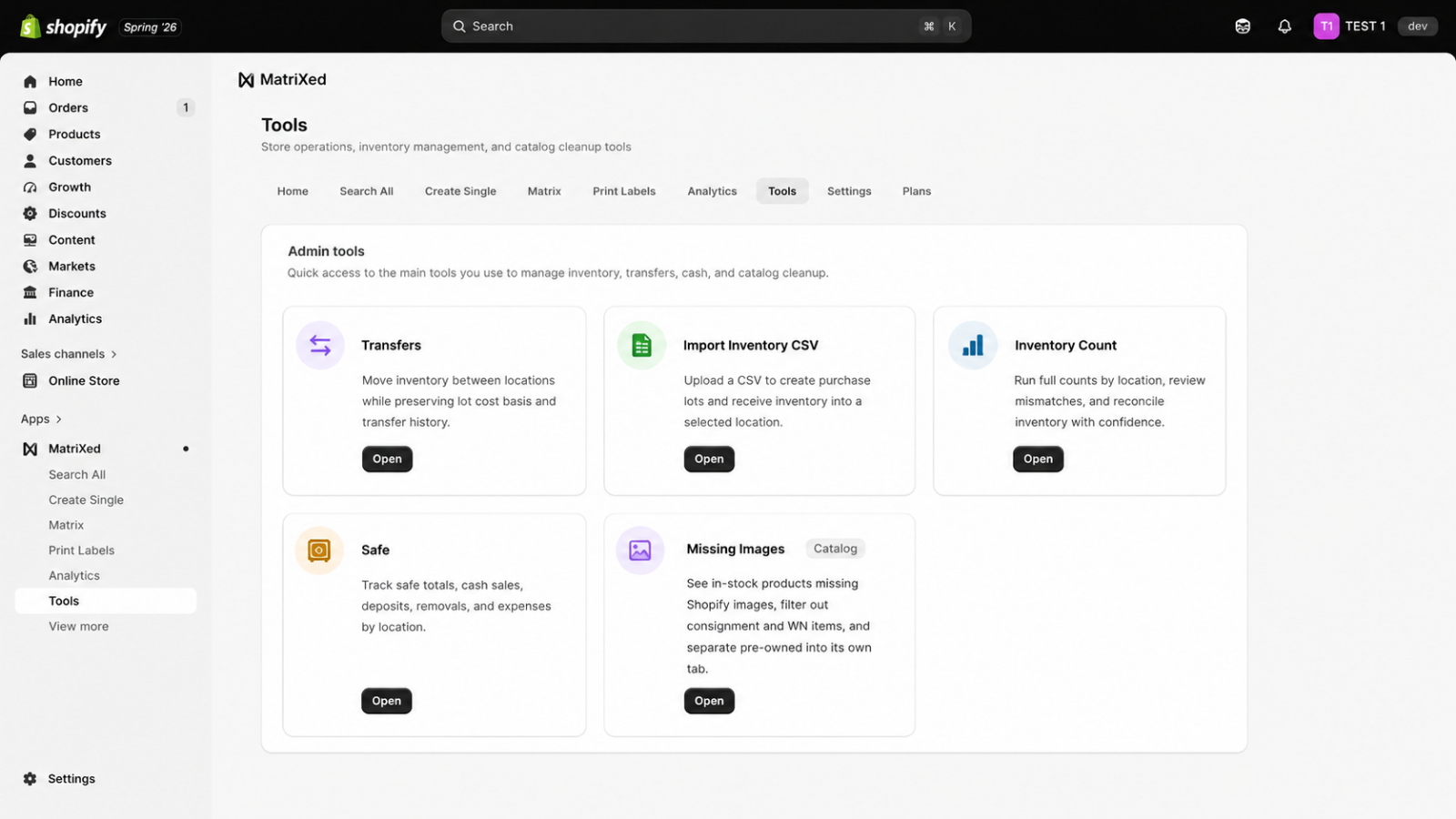Click the MatriXed app icon in sidebar
Viewport: 1456px width, 819px height.
click(30, 449)
